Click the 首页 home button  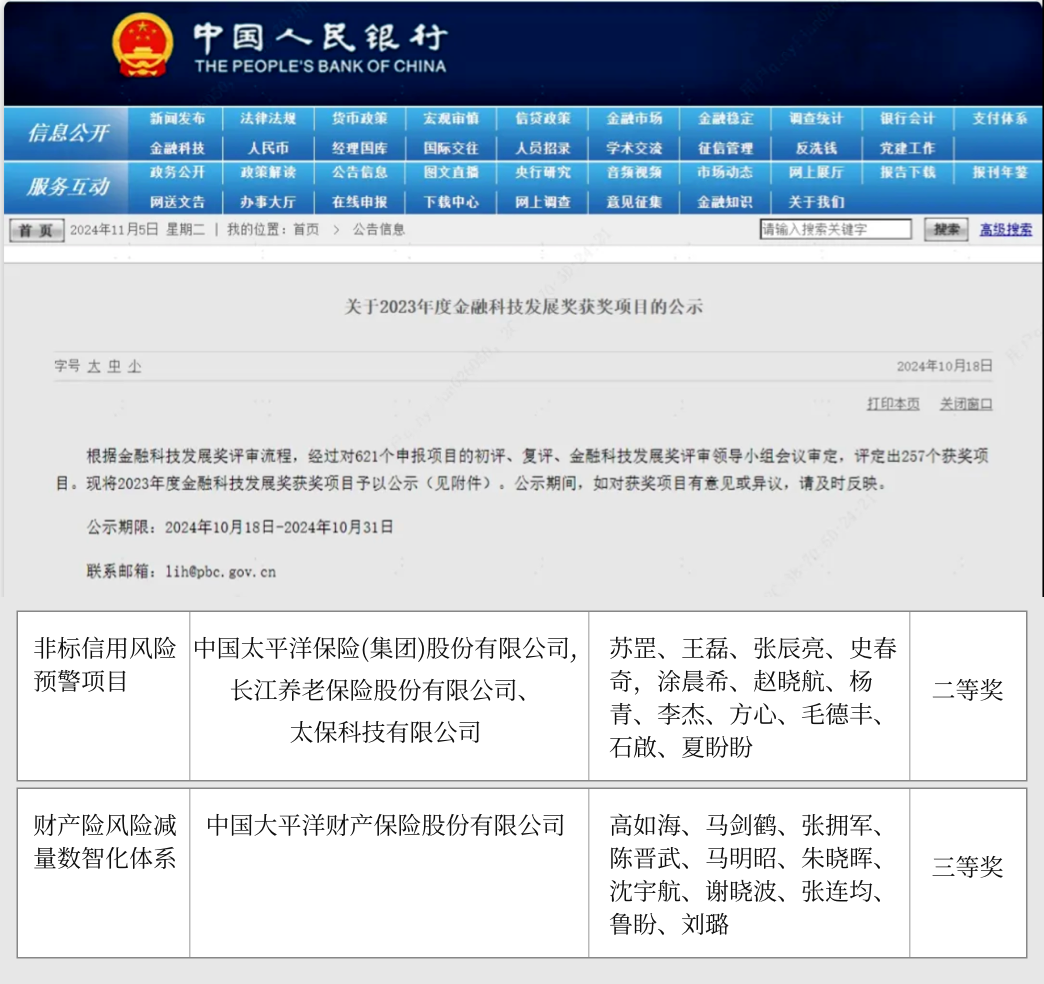tap(34, 229)
